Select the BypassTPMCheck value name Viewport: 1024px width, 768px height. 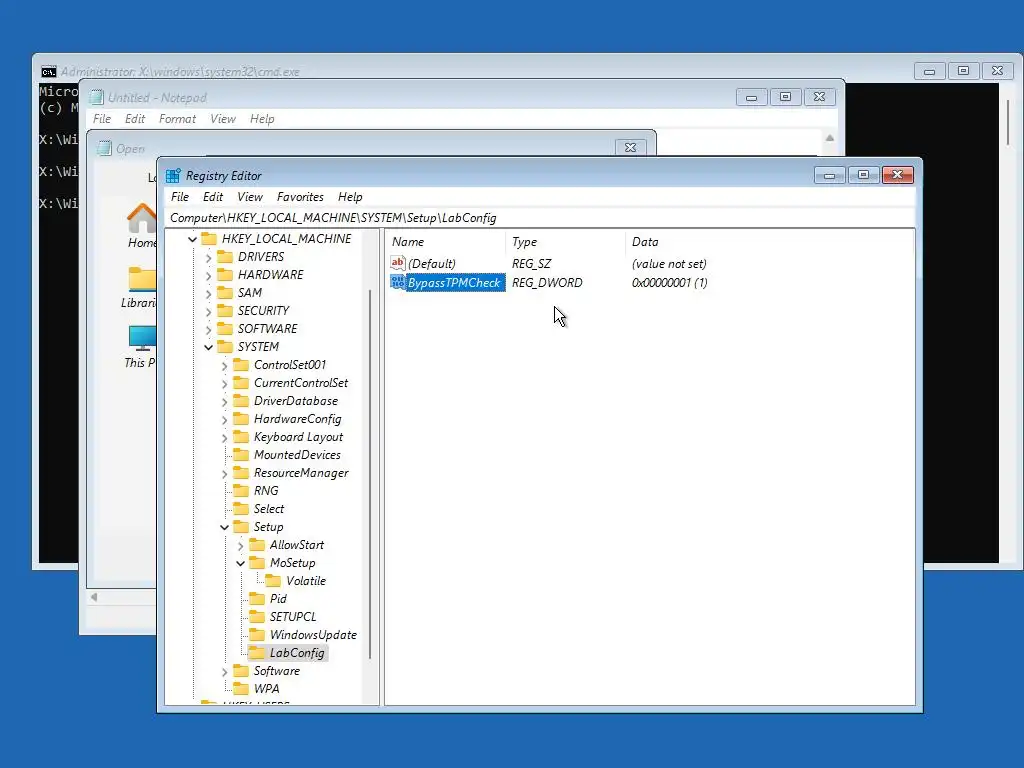[x=455, y=283]
